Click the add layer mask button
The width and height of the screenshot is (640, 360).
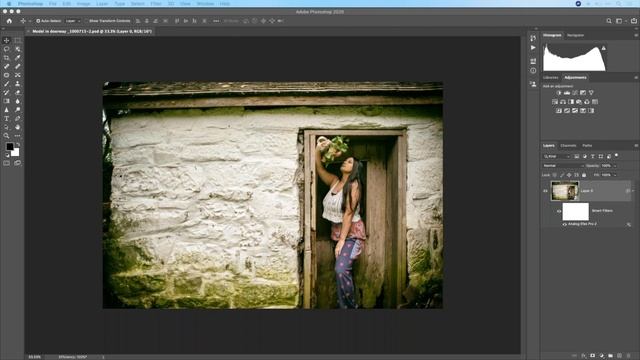(593, 356)
